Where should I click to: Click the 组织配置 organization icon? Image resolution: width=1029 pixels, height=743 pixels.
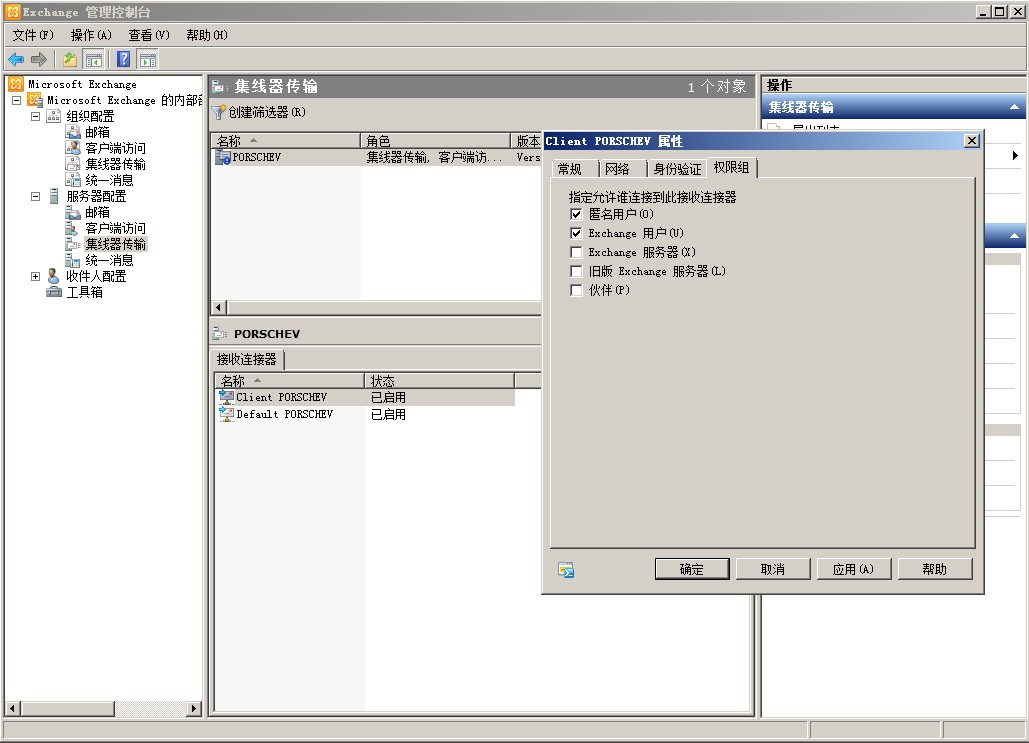(54, 116)
